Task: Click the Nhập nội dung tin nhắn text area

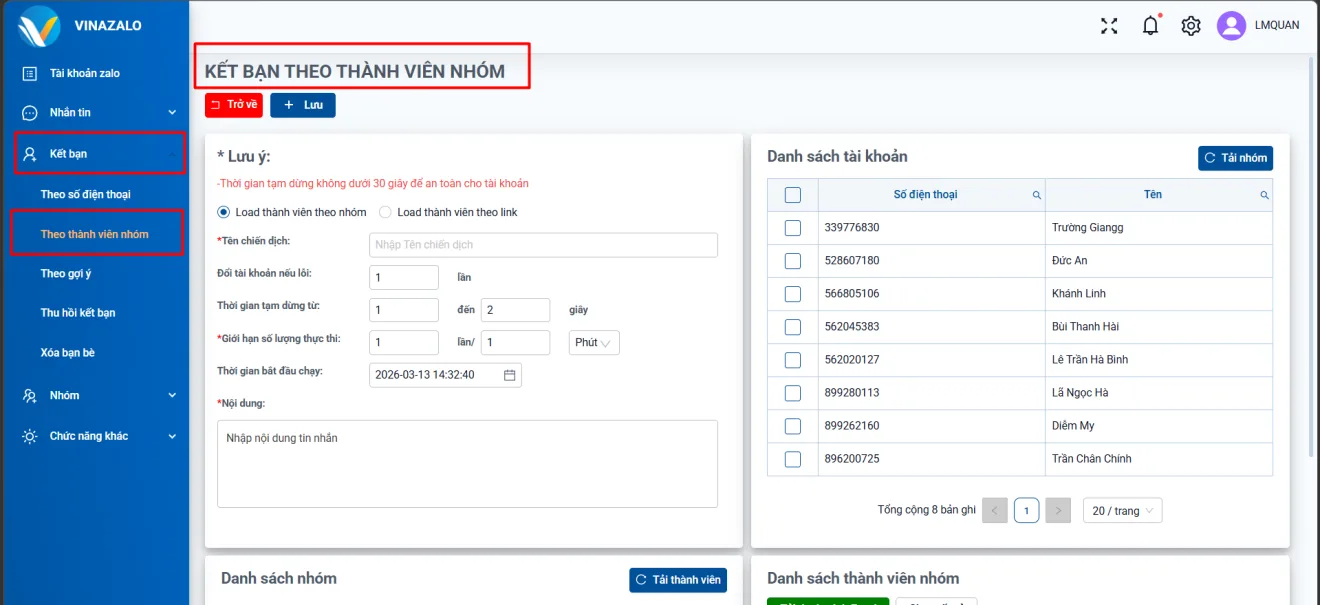Action: [x=466, y=462]
